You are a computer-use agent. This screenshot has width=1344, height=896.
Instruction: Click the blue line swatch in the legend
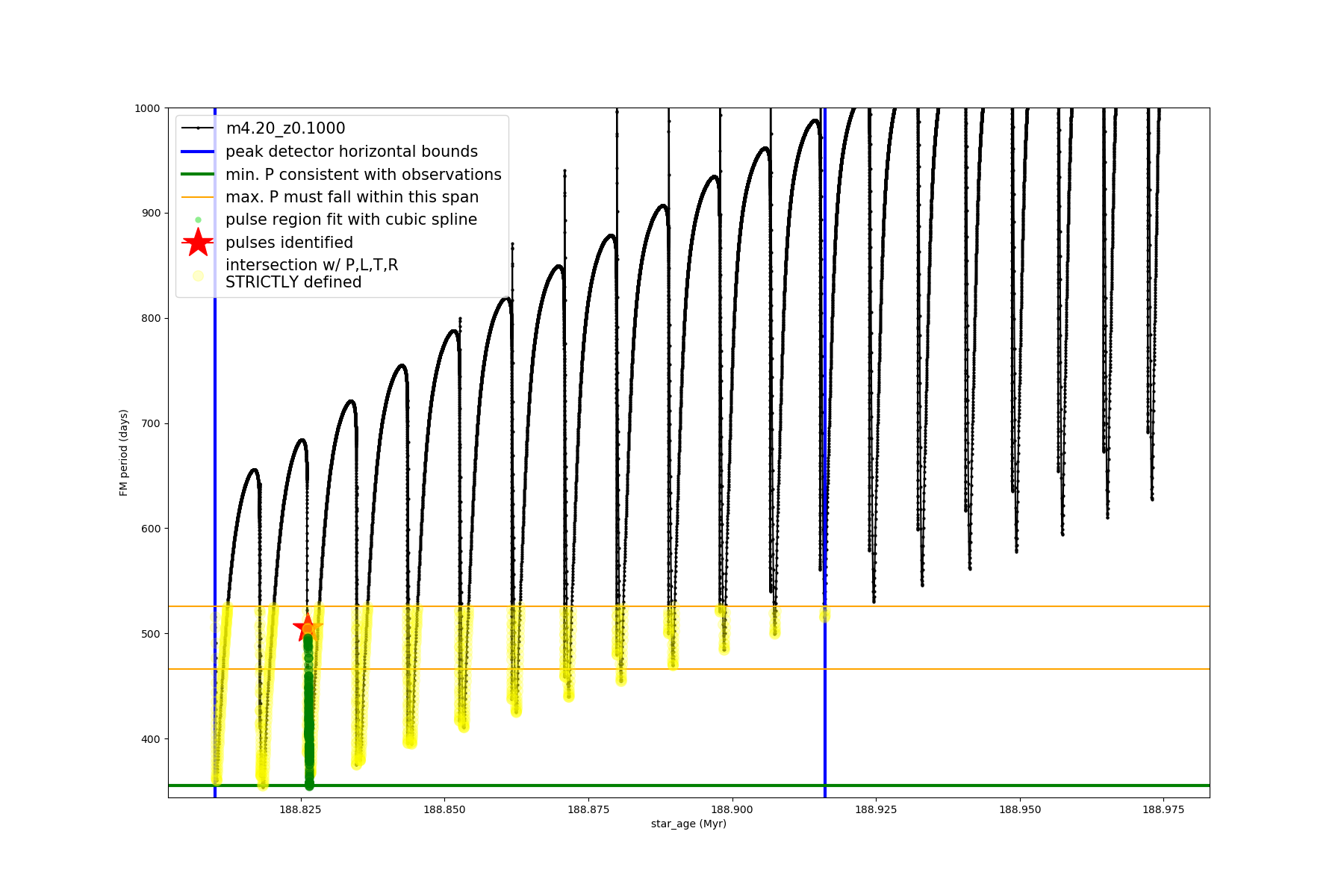click(x=198, y=152)
